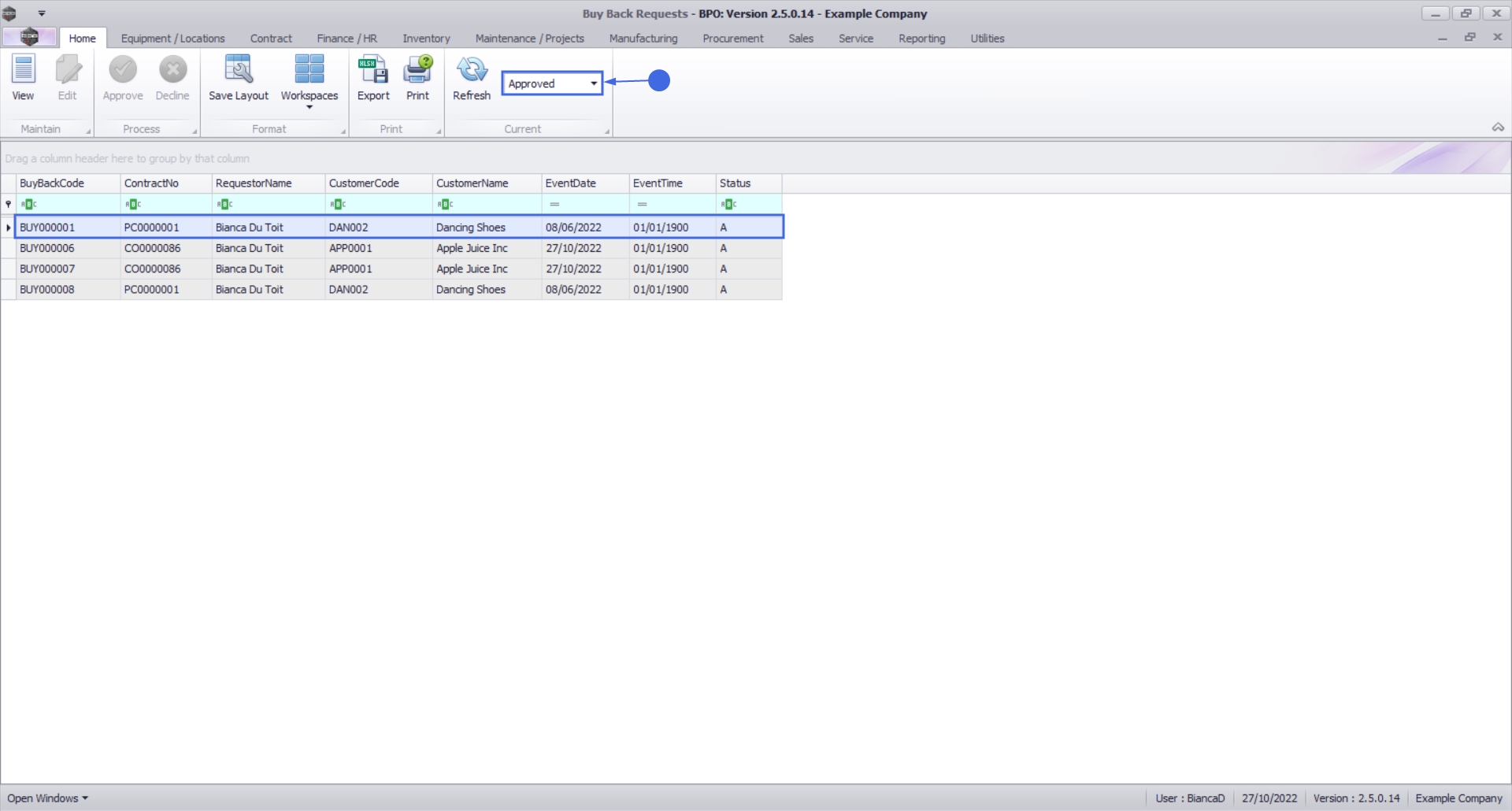Click the RequestorName filter row cell
The image size is (1512, 811).
[x=269, y=204]
